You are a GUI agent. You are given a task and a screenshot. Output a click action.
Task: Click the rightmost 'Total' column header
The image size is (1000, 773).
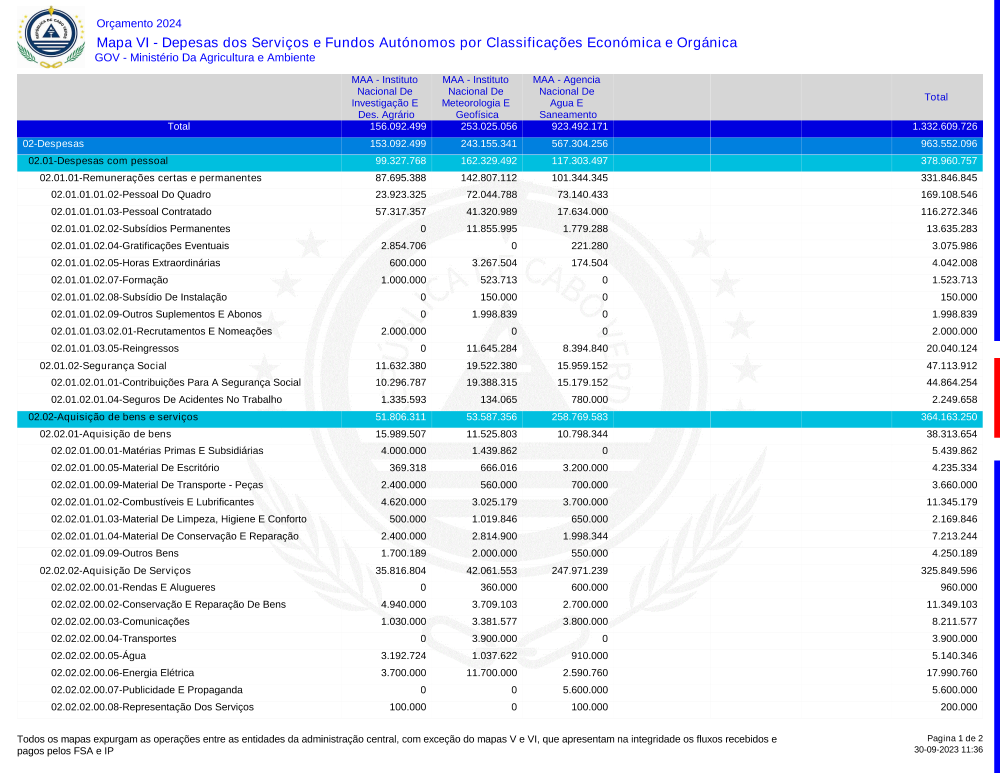tap(936, 97)
